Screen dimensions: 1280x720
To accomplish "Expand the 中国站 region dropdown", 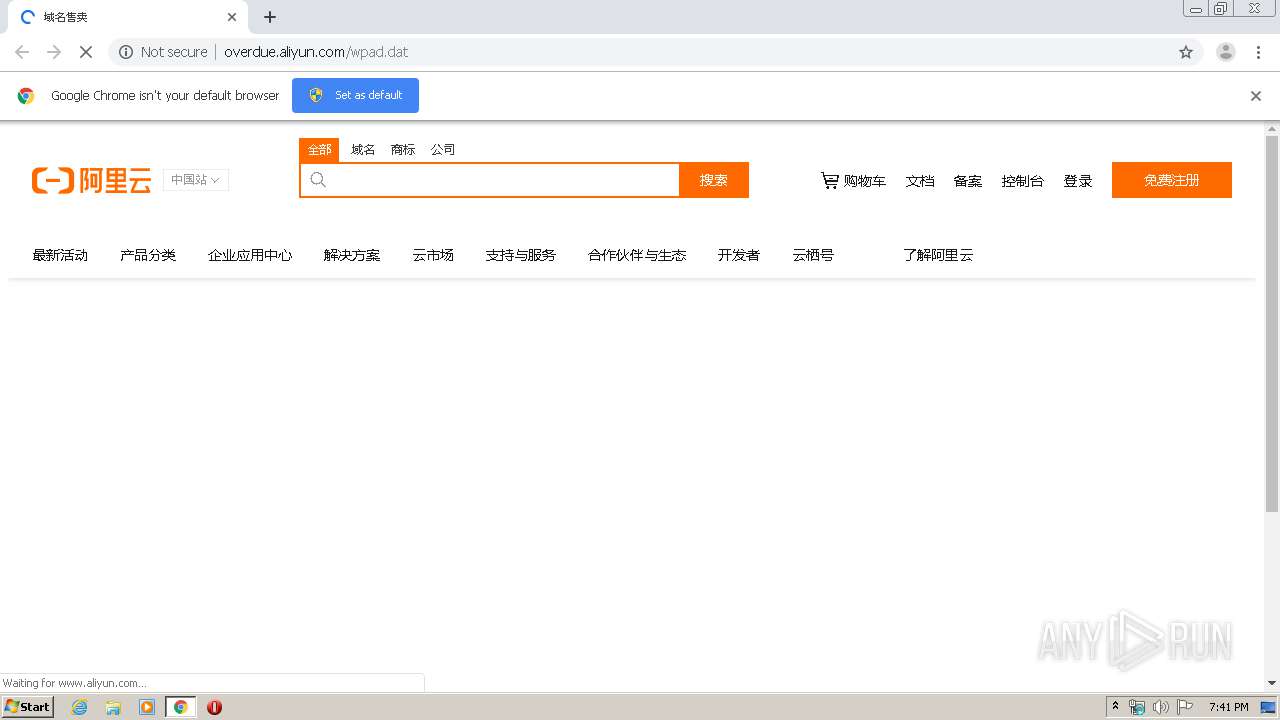I will pos(196,180).
